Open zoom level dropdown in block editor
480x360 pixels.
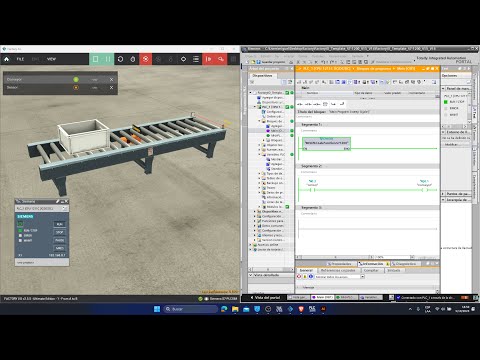pos(412,257)
